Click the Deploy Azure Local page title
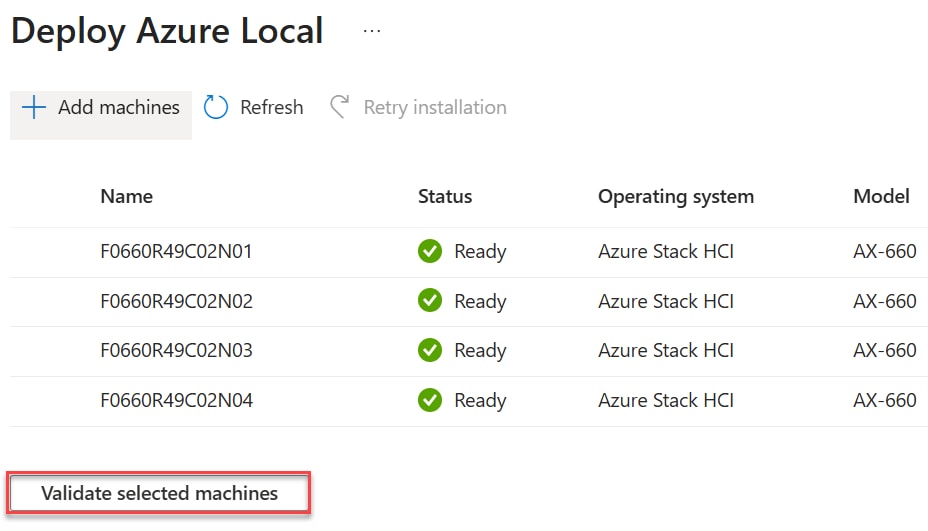 point(167,31)
